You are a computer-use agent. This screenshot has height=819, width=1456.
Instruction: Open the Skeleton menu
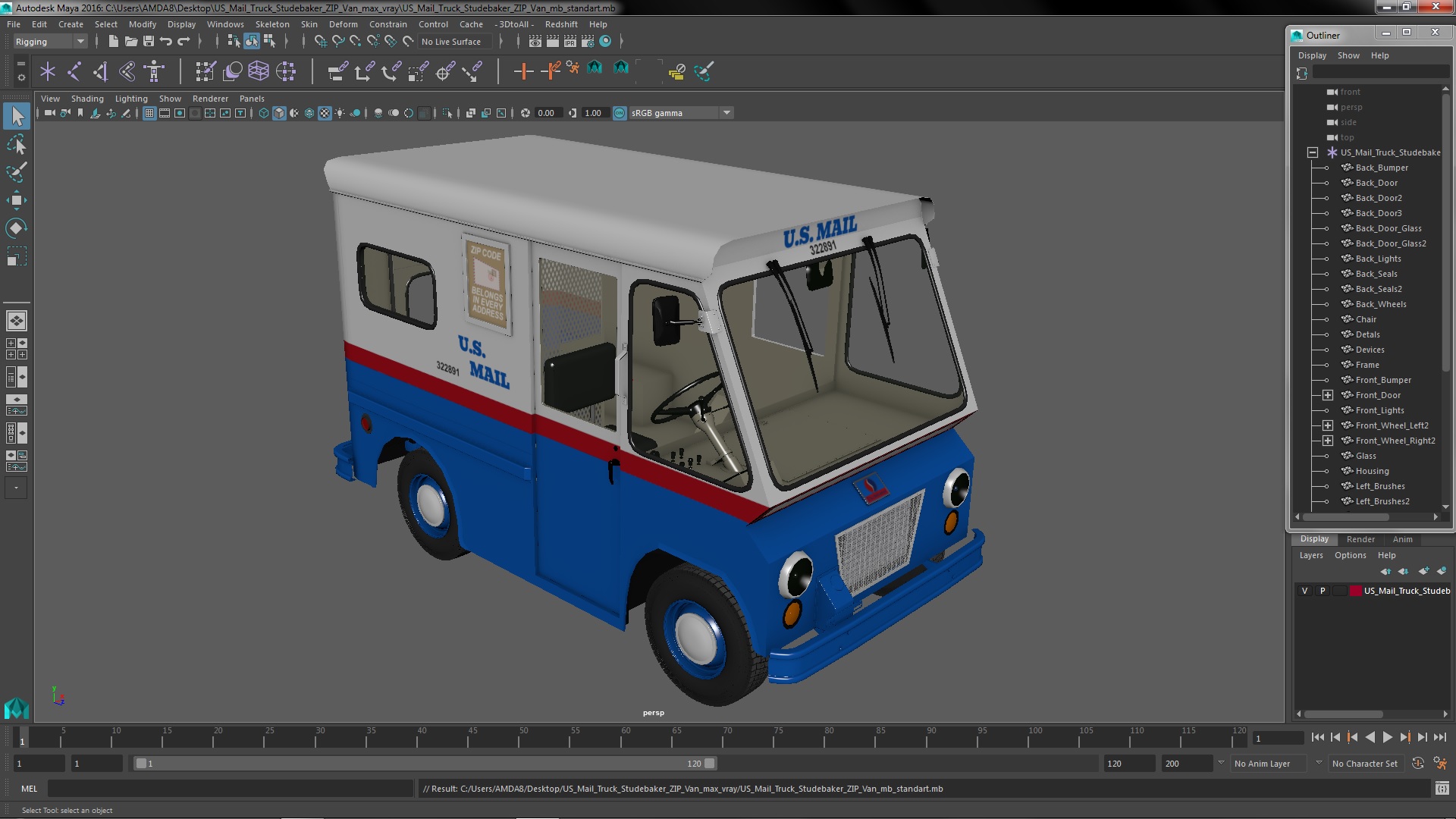click(x=272, y=24)
